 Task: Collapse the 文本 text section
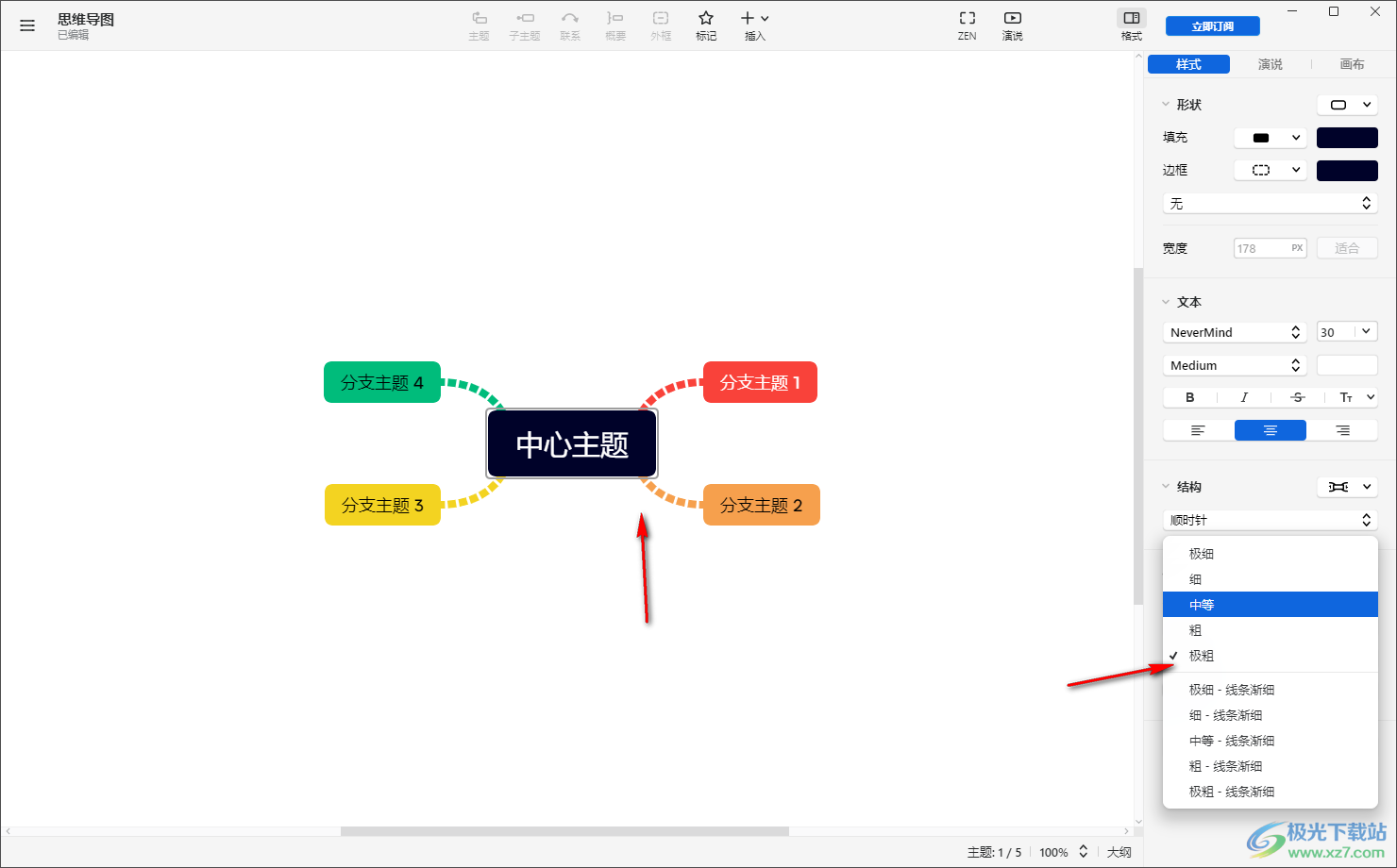pyautogui.click(x=1166, y=302)
